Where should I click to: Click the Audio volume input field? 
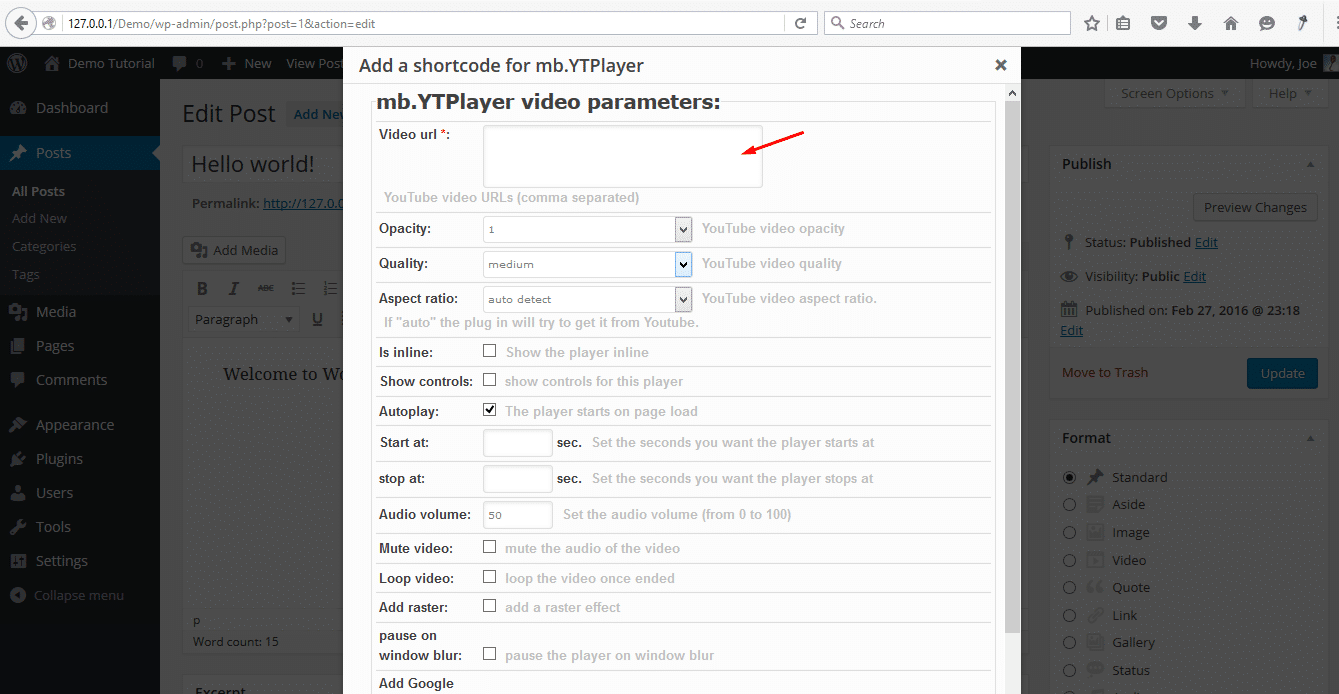click(x=518, y=515)
